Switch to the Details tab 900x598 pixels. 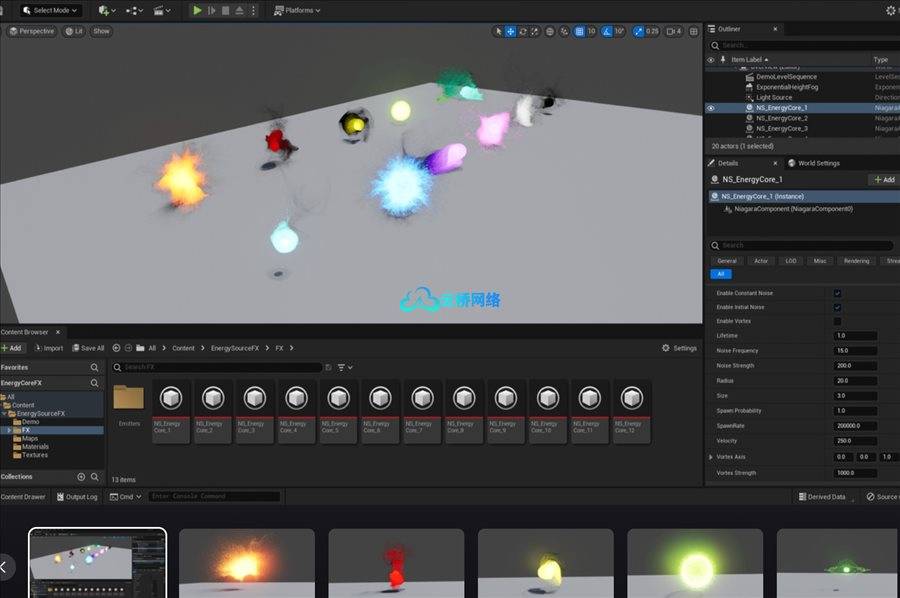[727, 164]
